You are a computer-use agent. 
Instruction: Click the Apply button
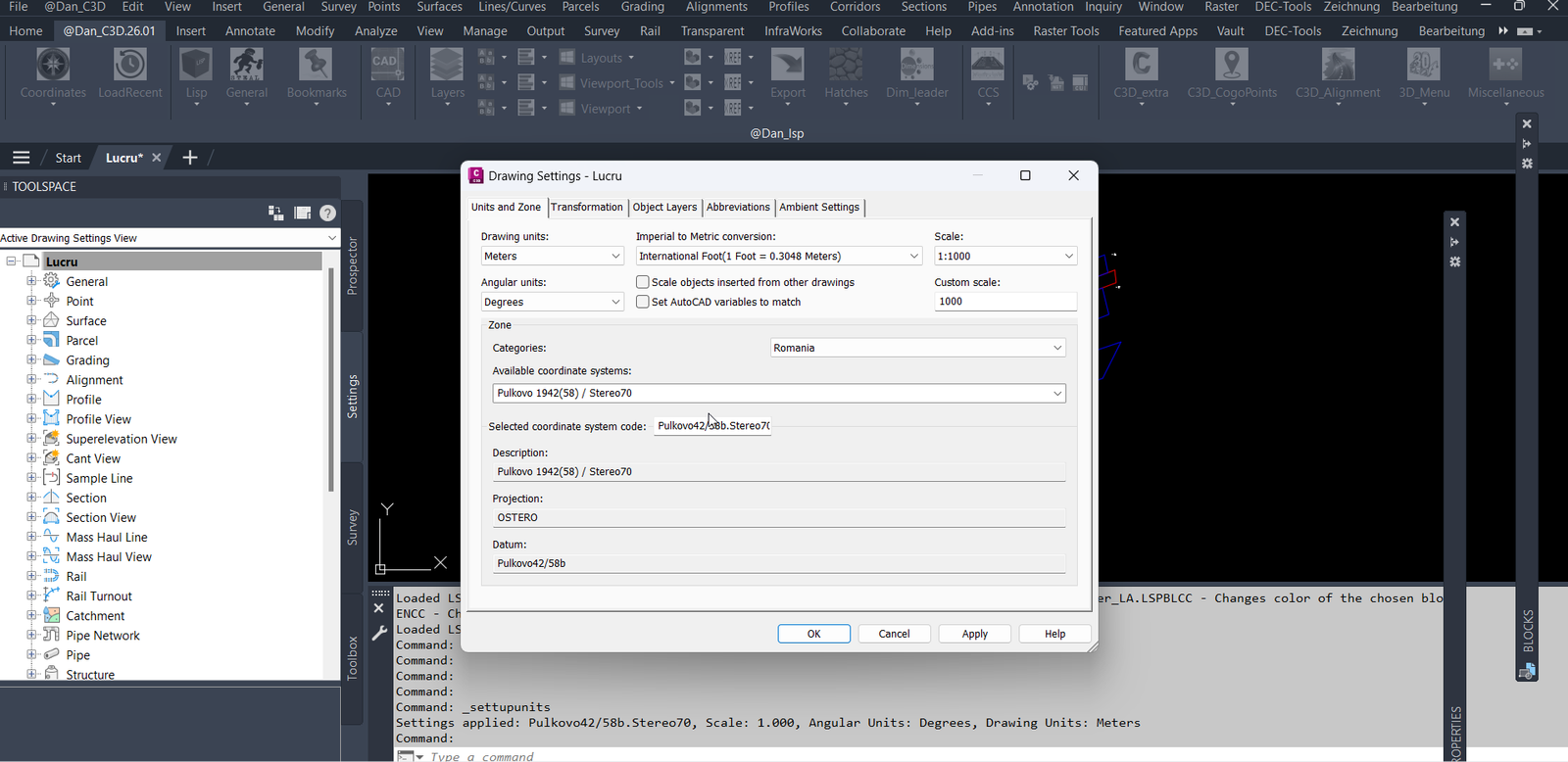(974, 634)
